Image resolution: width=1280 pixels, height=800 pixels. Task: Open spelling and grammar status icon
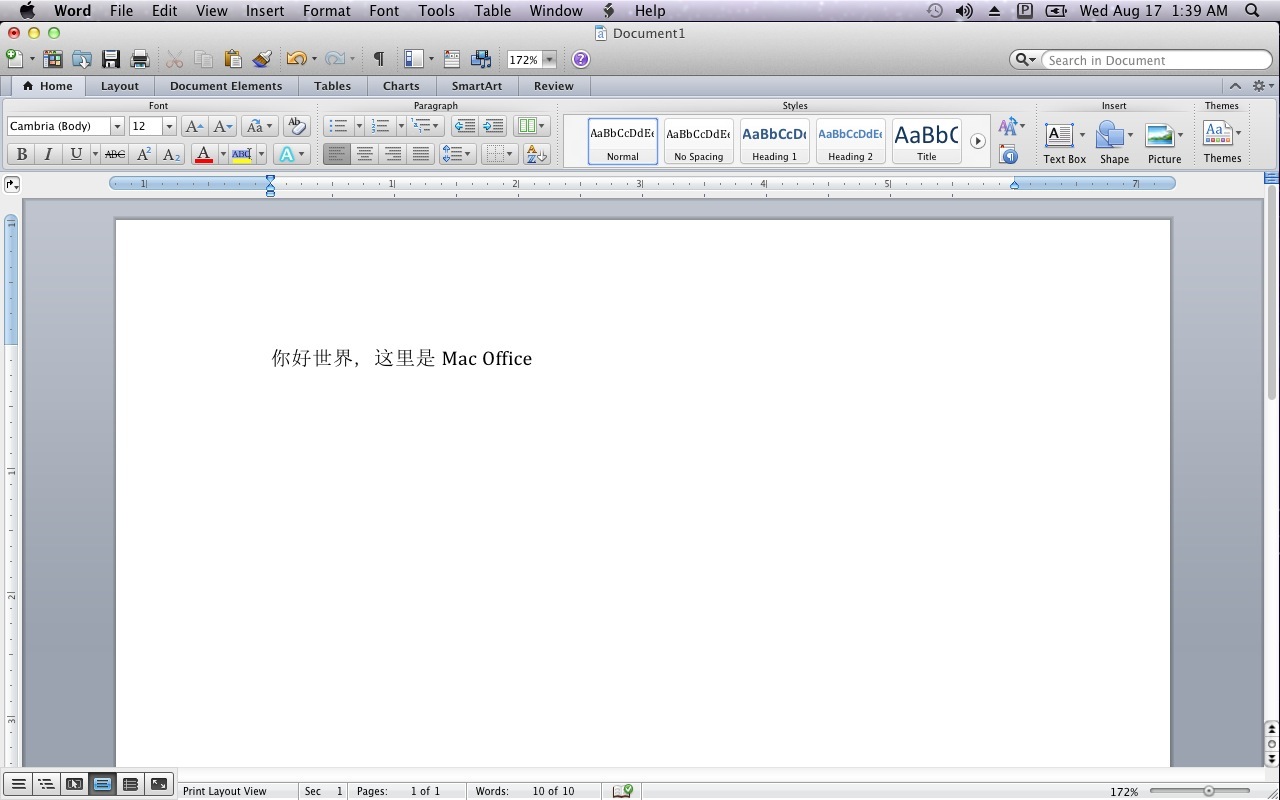[622, 791]
